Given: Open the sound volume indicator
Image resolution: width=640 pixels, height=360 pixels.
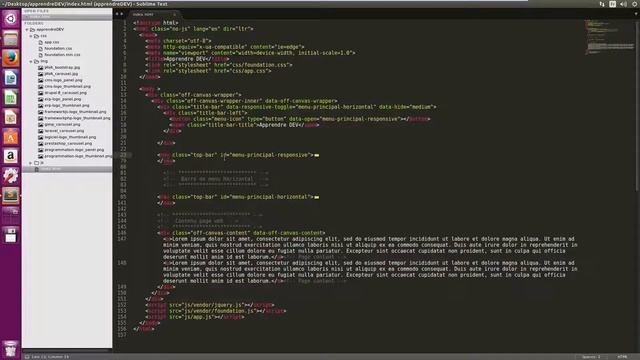Looking at the screenshot, I should tap(623, 4).
